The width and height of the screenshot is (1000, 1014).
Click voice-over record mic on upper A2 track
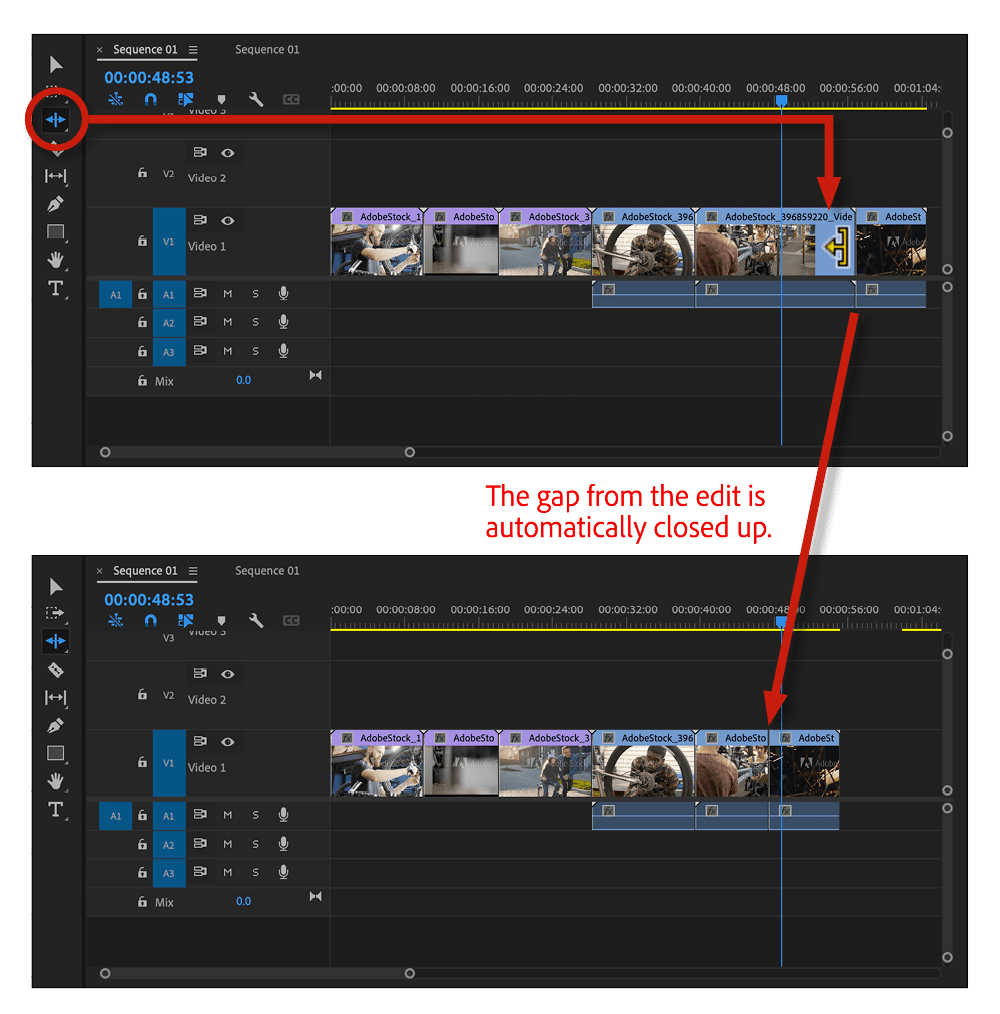(283, 321)
